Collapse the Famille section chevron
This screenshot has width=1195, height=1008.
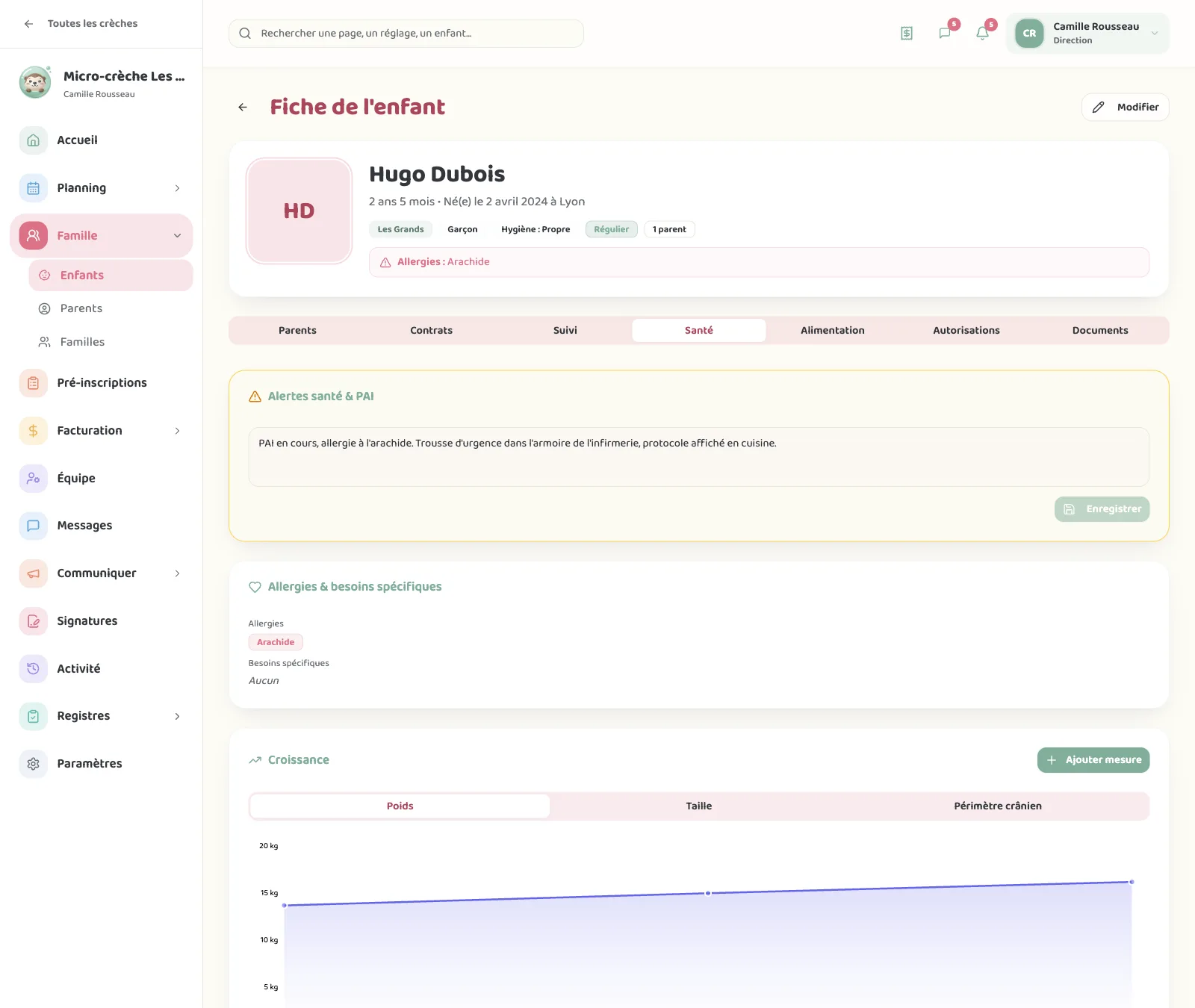(177, 236)
